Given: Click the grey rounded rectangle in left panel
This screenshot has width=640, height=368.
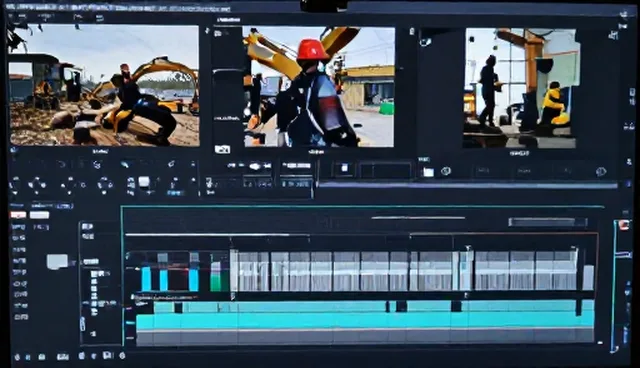Looking at the screenshot, I should click(x=57, y=262).
